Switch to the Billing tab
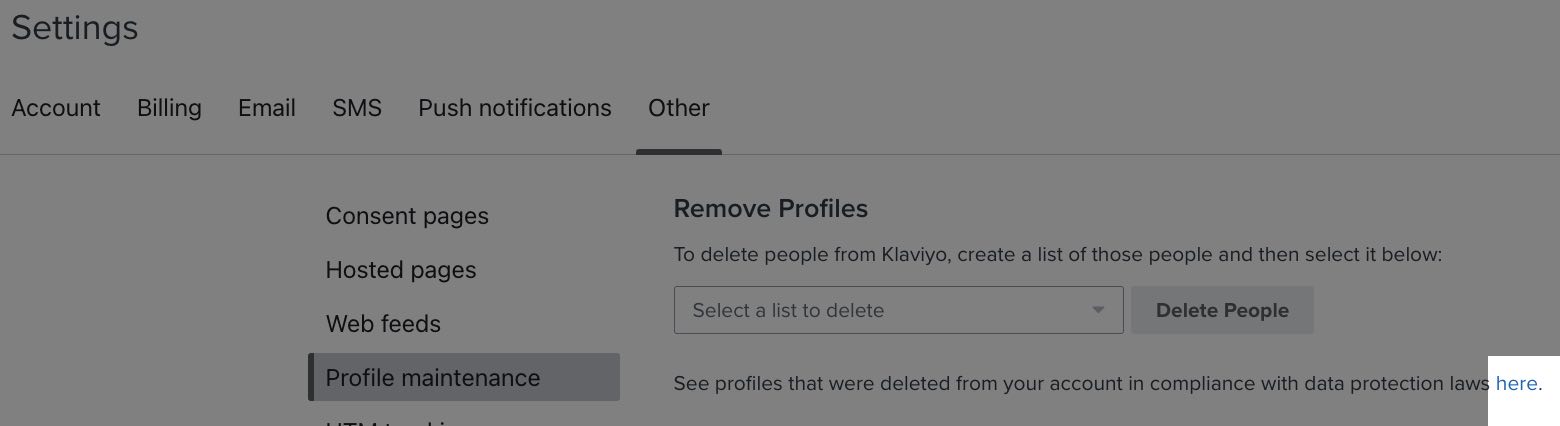Viewport: 1560px width, 426px height. coord(169,108)
